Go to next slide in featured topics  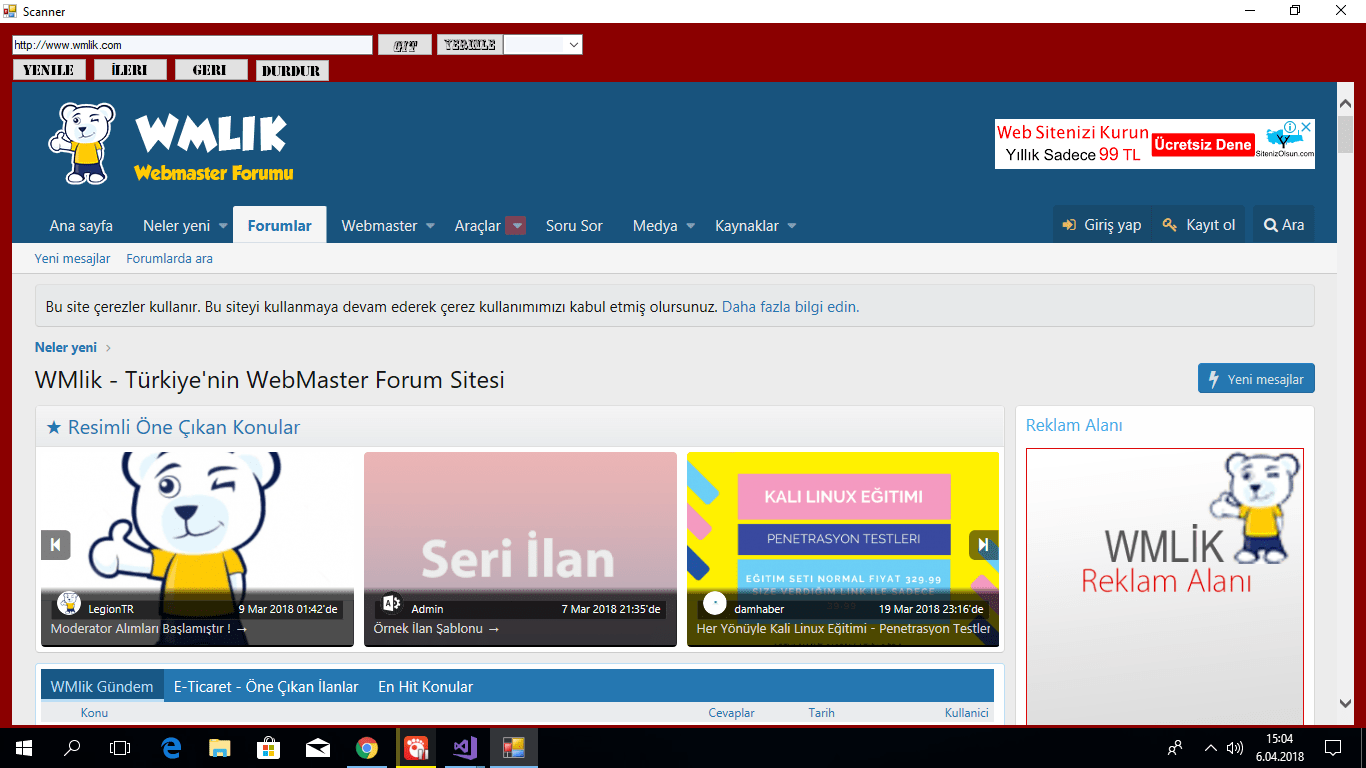983,545
